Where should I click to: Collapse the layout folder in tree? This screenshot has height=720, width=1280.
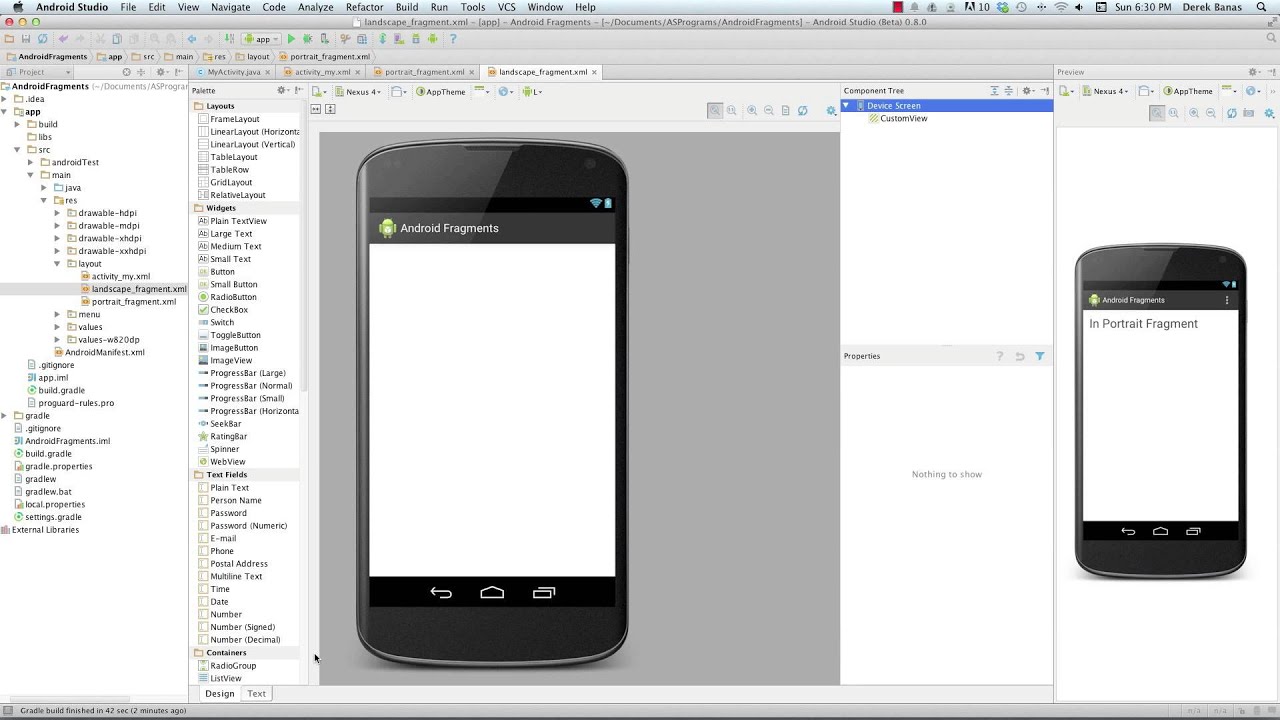tap(57, 264)
